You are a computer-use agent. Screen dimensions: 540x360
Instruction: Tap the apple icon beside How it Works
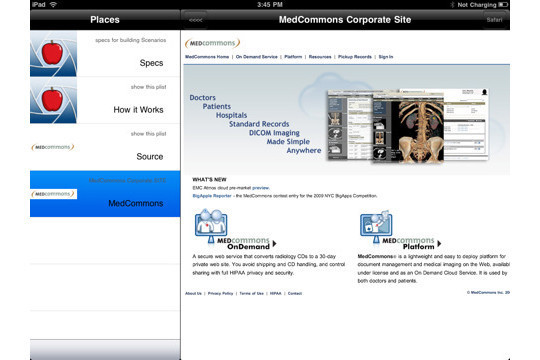[x=53, y=100]
